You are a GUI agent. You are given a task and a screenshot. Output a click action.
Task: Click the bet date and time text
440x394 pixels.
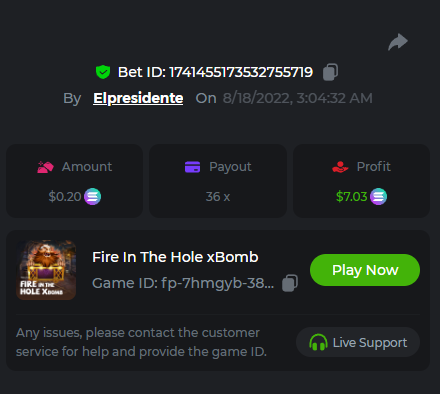coord(298,98)
